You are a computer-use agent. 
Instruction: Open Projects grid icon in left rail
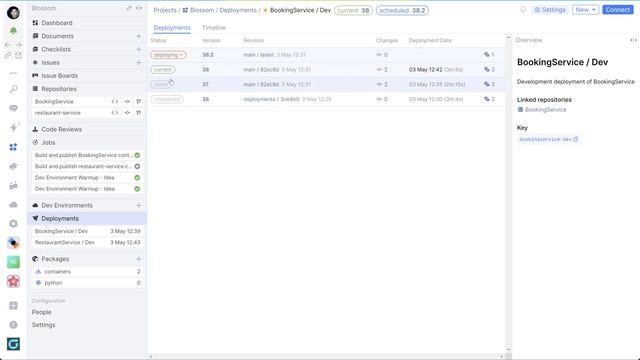13,147
